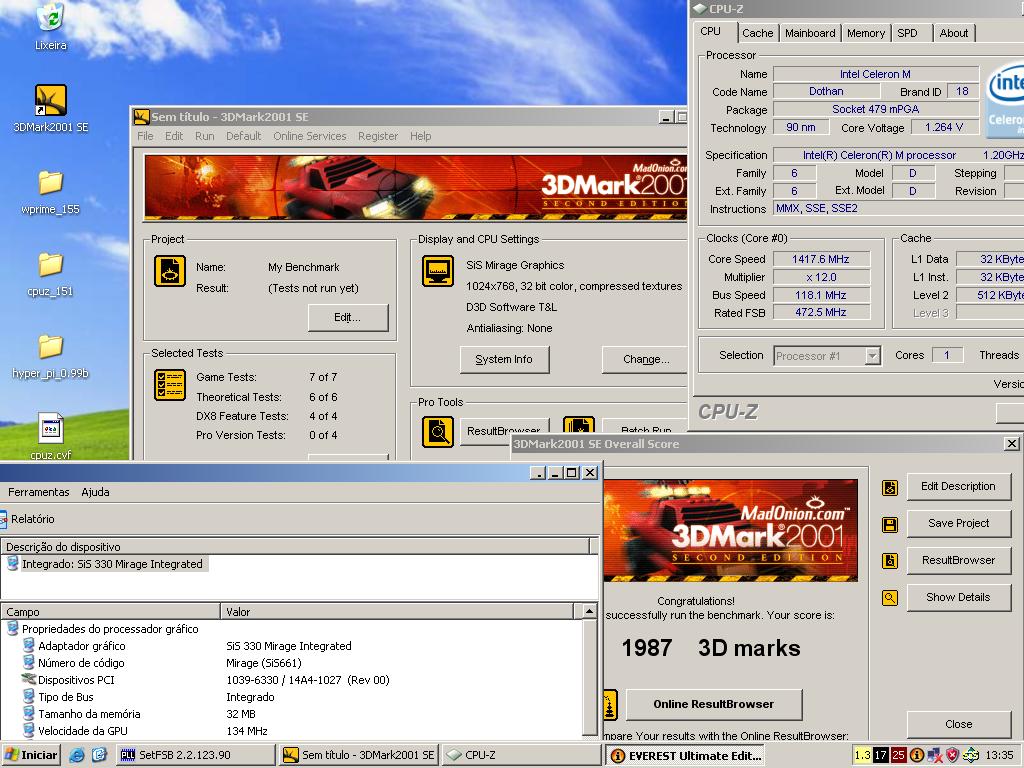
Task: Open the Ferramentas menu in EVEREST
Action: click(39, 492)
